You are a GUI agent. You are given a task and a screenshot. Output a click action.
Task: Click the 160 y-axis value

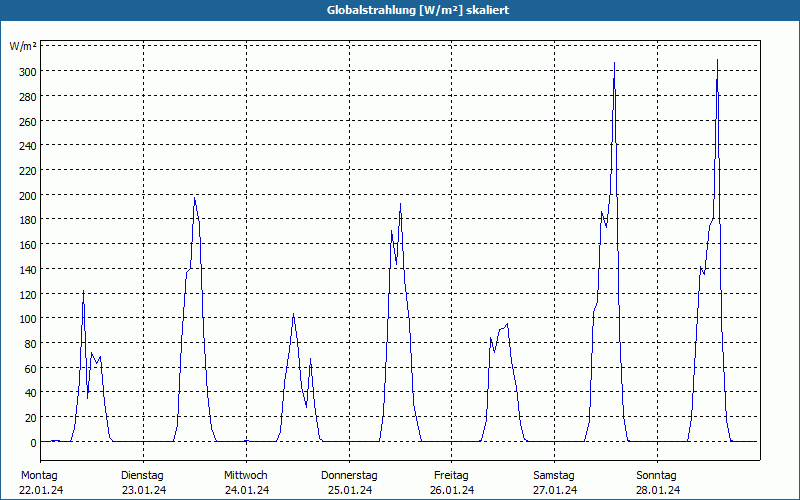(x=27, y=245)
